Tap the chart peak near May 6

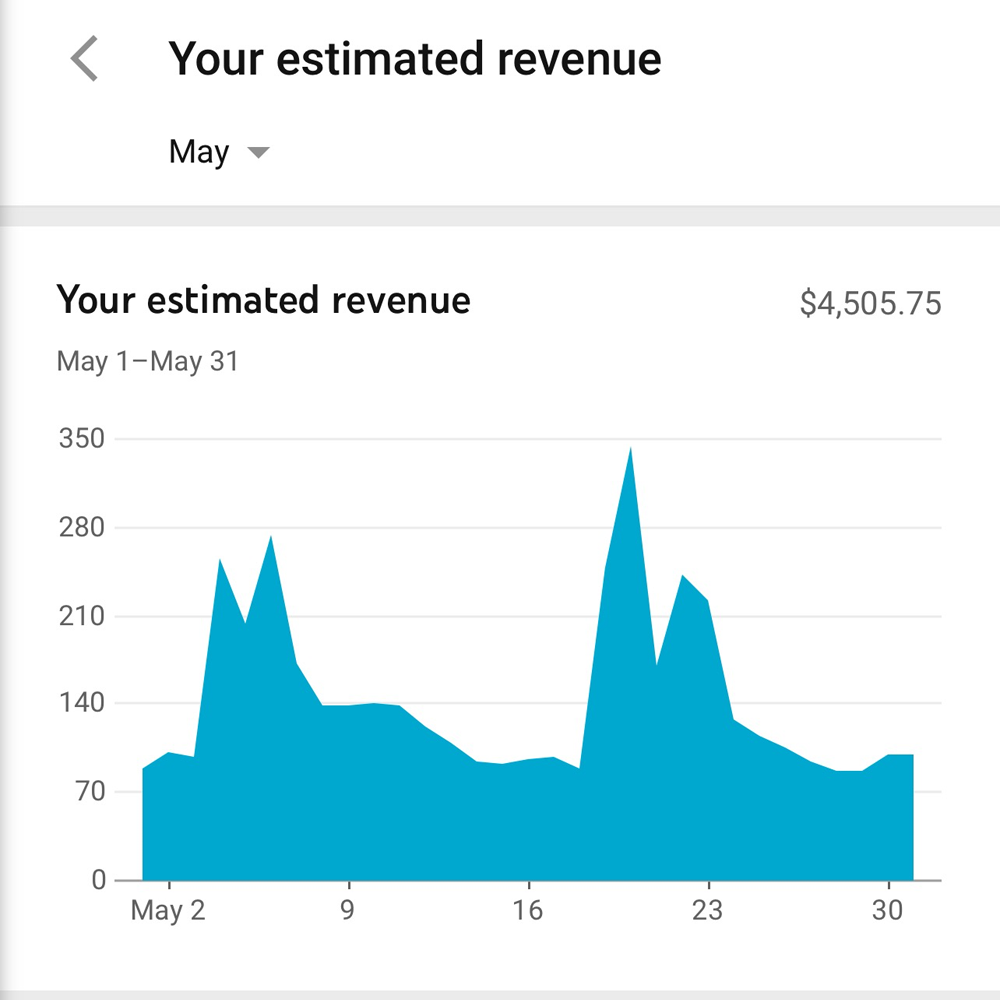[271, 541]
